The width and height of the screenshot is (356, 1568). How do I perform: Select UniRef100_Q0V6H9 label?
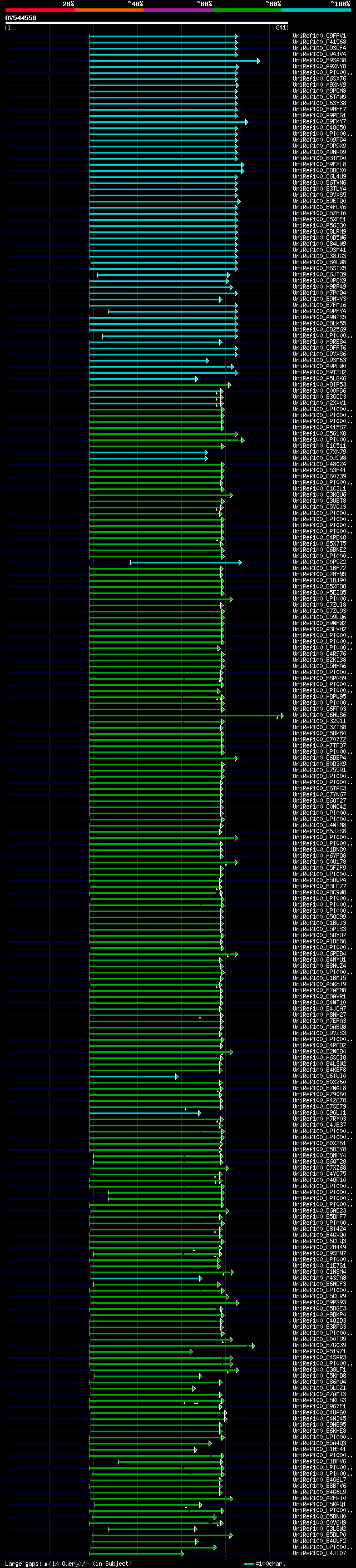319,1522
